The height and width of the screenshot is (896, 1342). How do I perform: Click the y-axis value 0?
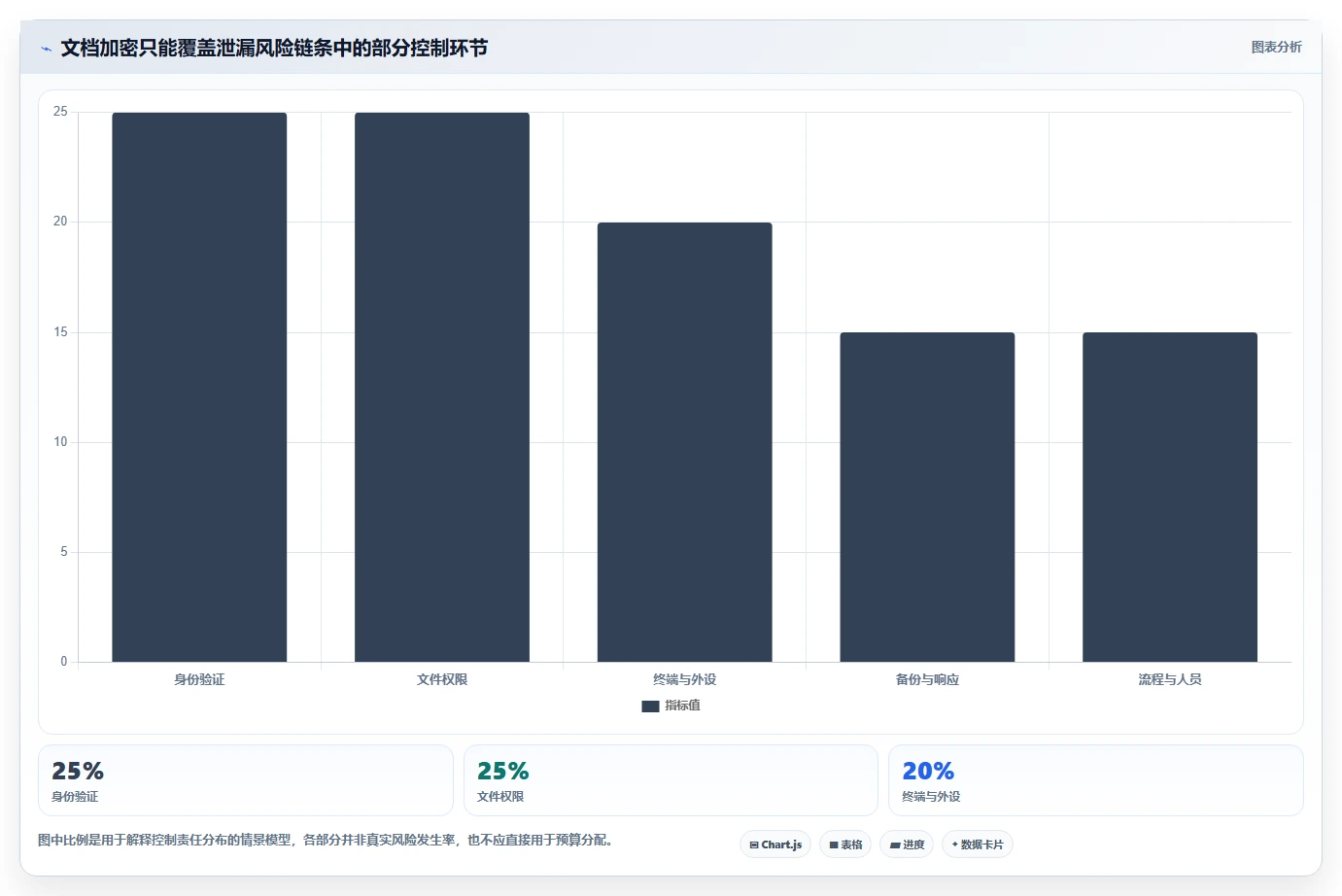click(x=64, y=662)
